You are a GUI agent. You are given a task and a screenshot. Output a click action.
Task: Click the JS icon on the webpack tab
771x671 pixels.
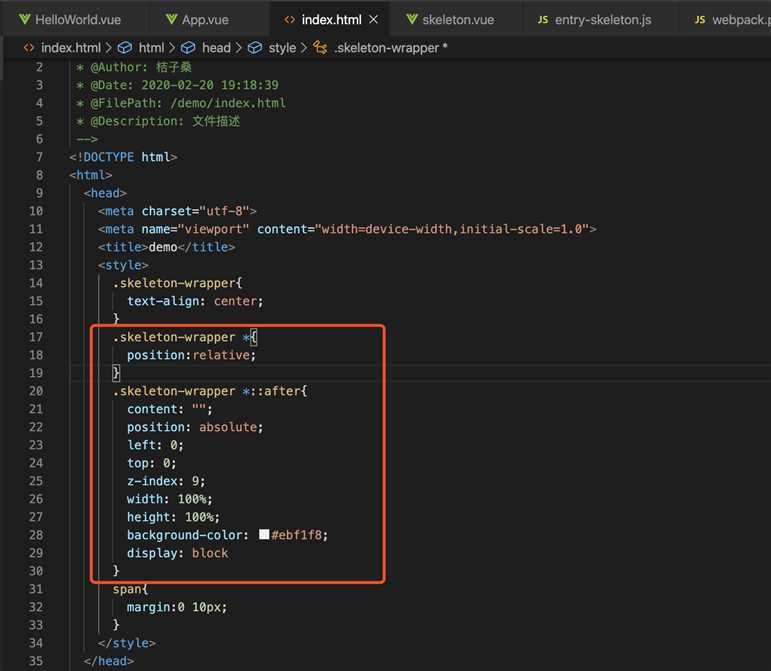[x=700, y=20]
